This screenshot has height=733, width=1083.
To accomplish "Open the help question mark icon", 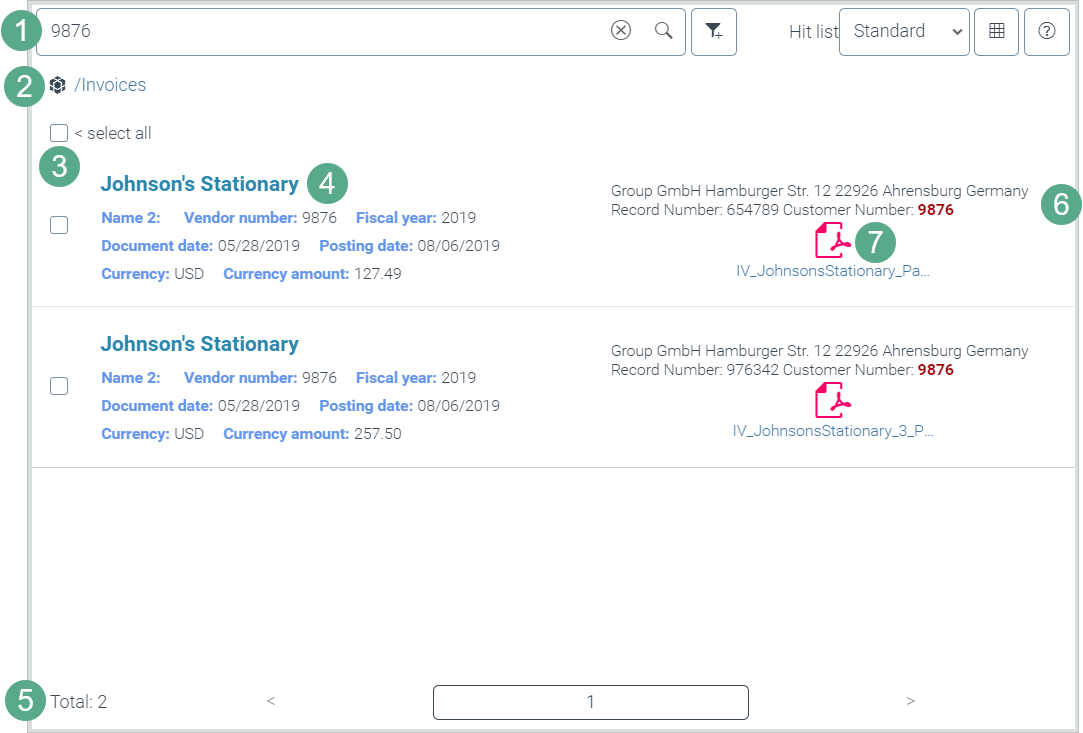I will pos(1047,32).
